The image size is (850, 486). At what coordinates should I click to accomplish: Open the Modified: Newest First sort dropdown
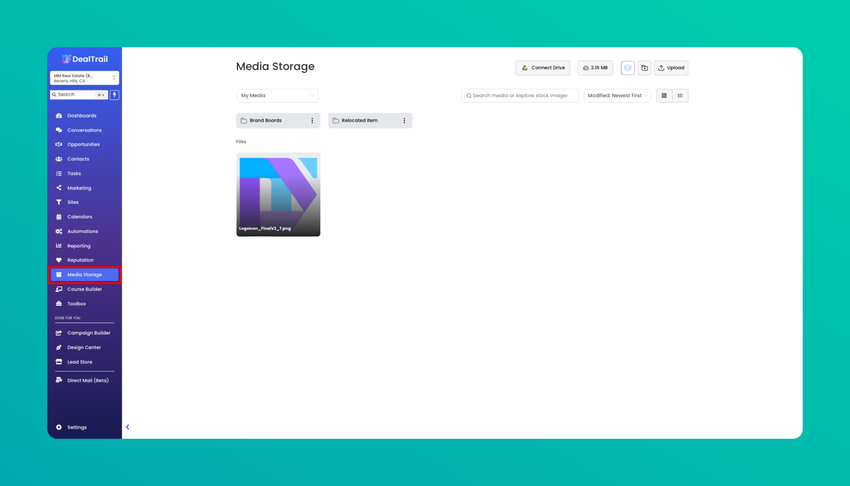click(x=617, y=95)
